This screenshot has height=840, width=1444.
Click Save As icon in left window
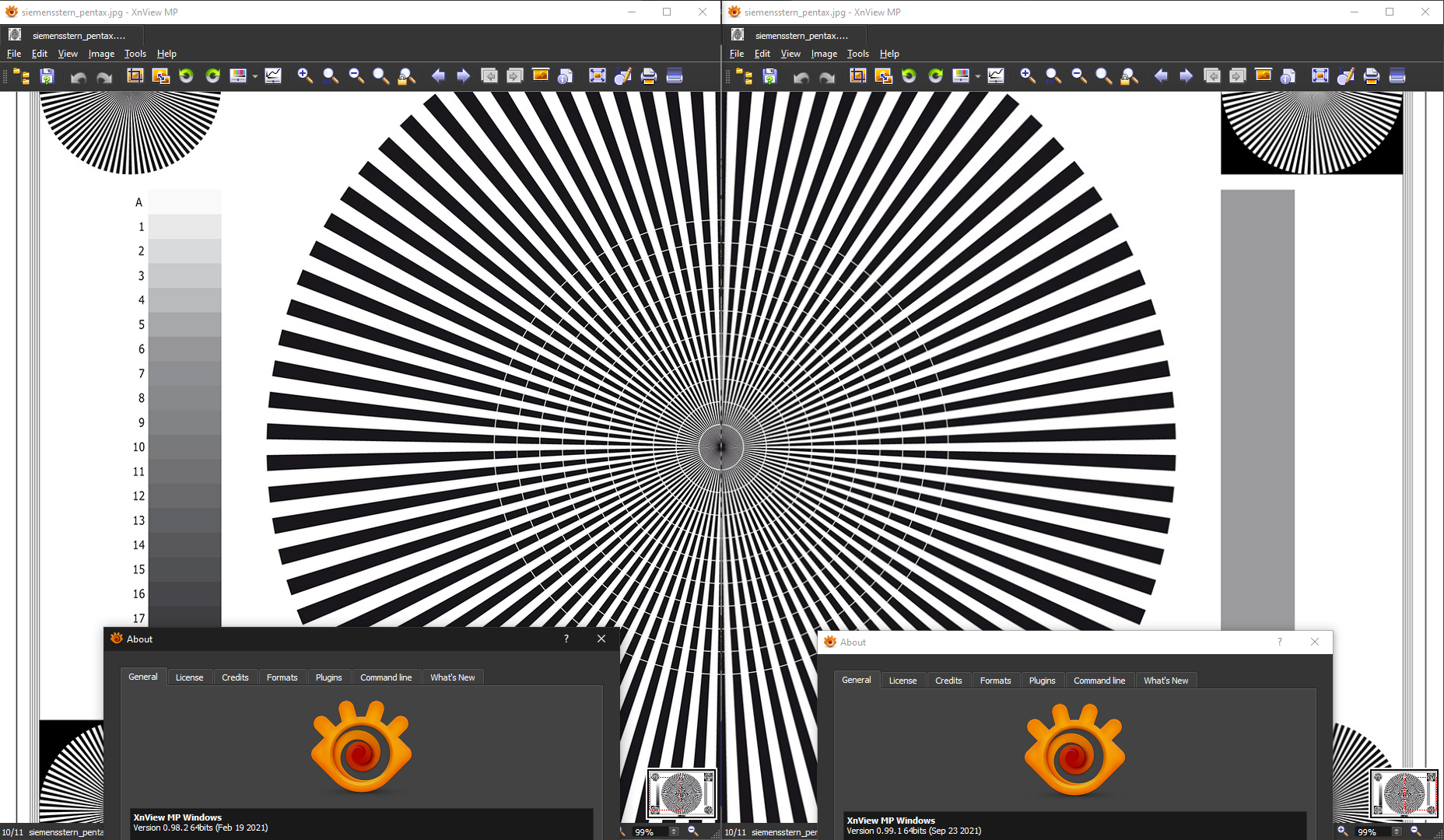[47, 76]
